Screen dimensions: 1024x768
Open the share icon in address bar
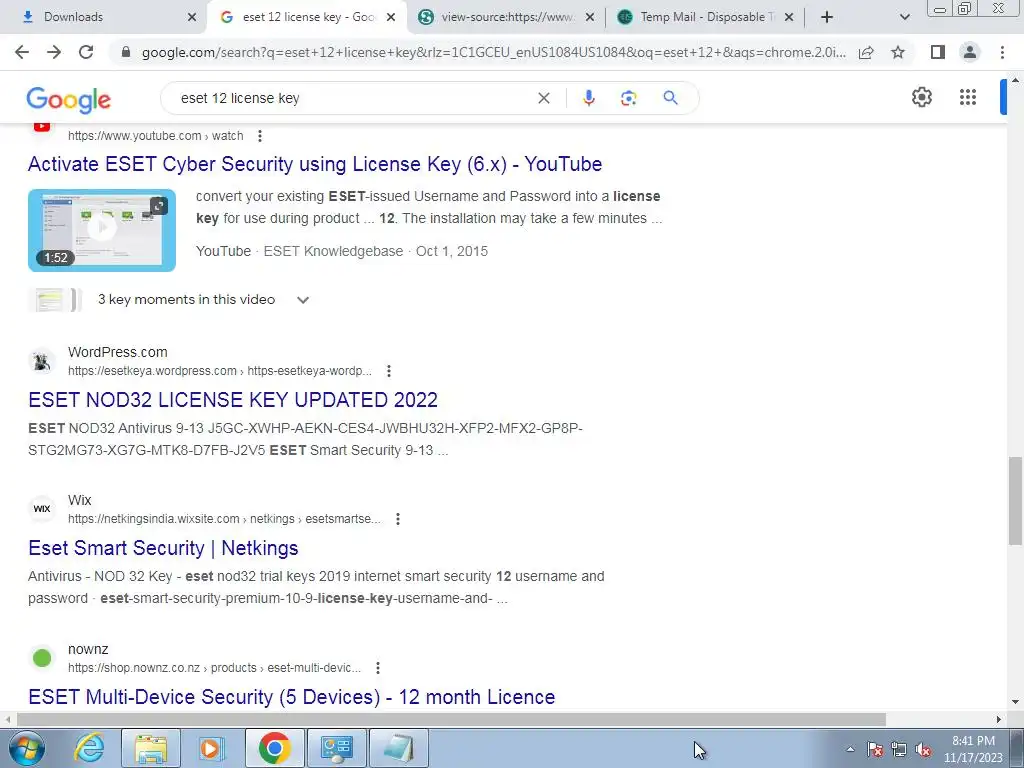pos(866,52)
